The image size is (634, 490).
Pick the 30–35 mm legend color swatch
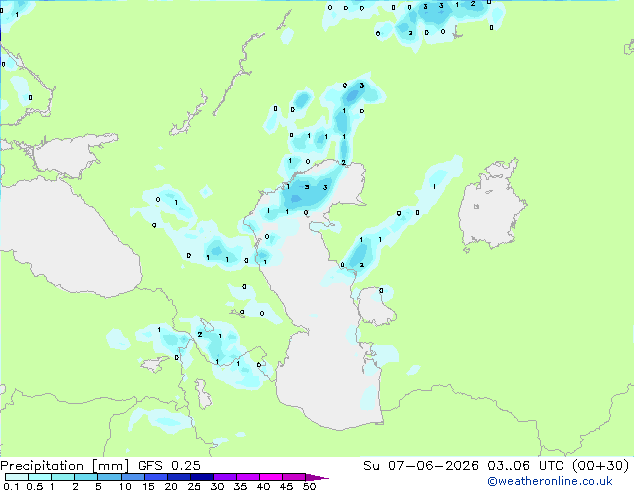click(224, 477)
